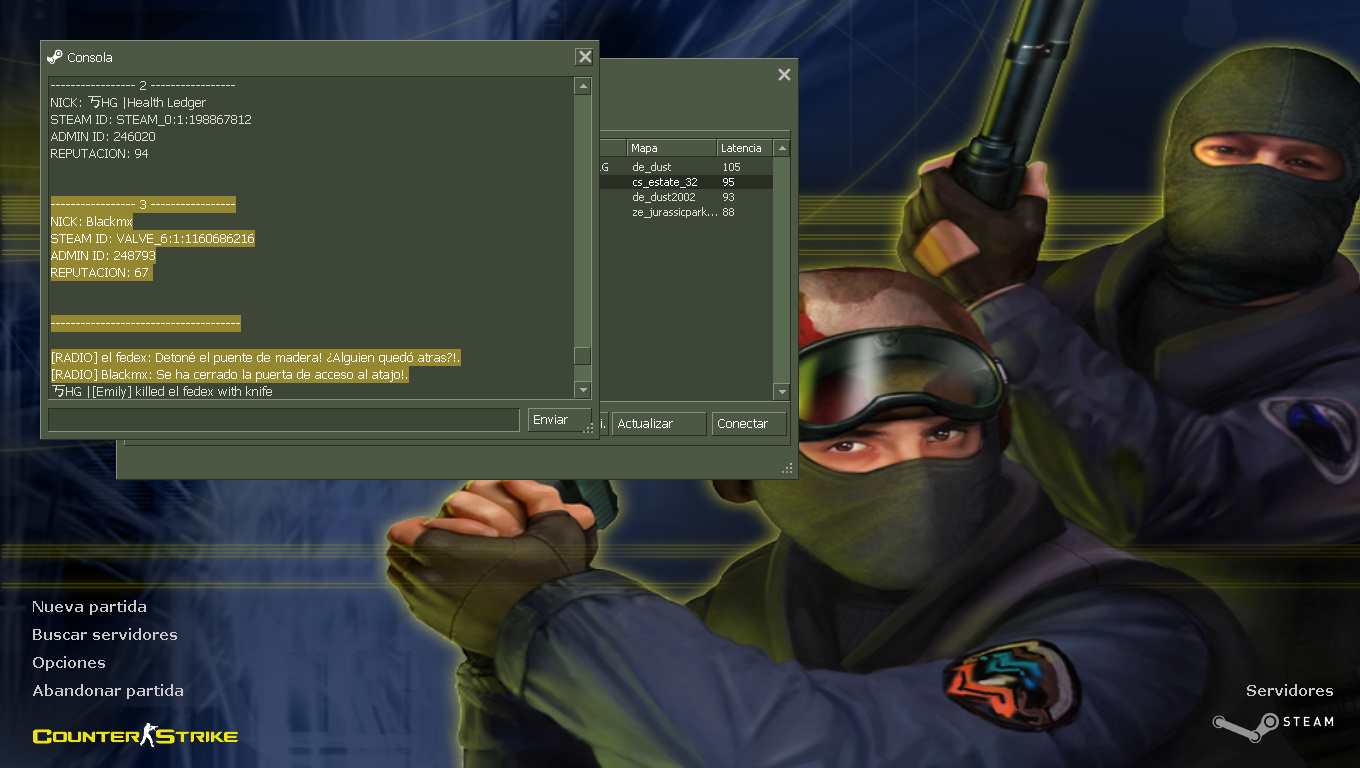Screen dimensions: 1360x768
Task: Open Opciones menu item
Action: [x=69, y=663]
